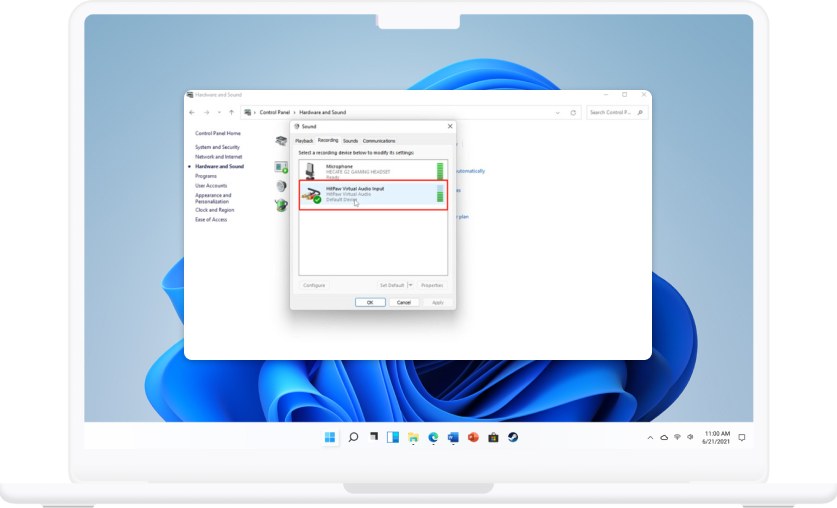The height and width of the screenshot is (508, 837).
Task: Open the Windows Start menu
Action: (x=330, y=437)
